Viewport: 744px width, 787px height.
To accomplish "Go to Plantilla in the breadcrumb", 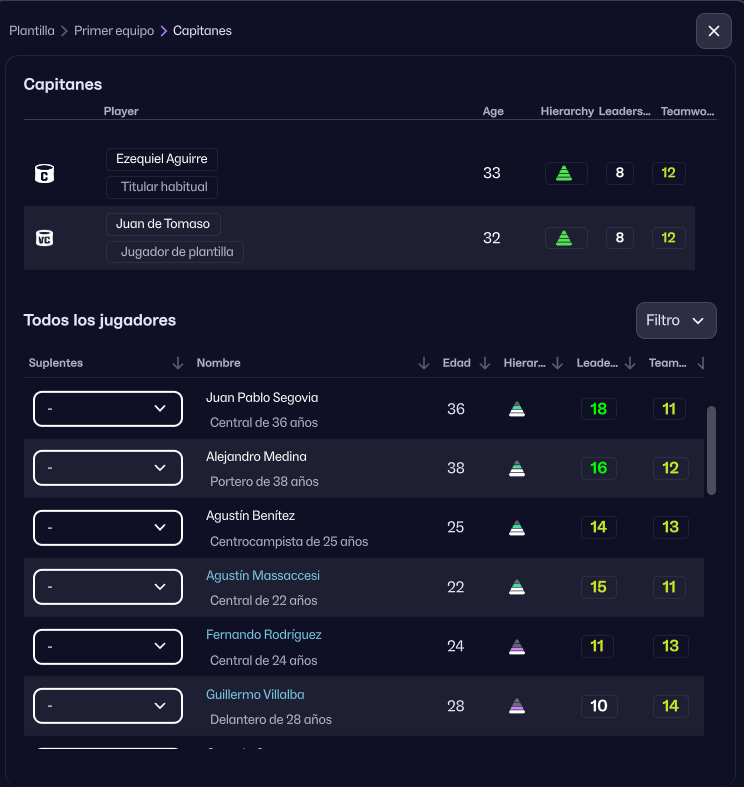I will [x=32, y=31].
